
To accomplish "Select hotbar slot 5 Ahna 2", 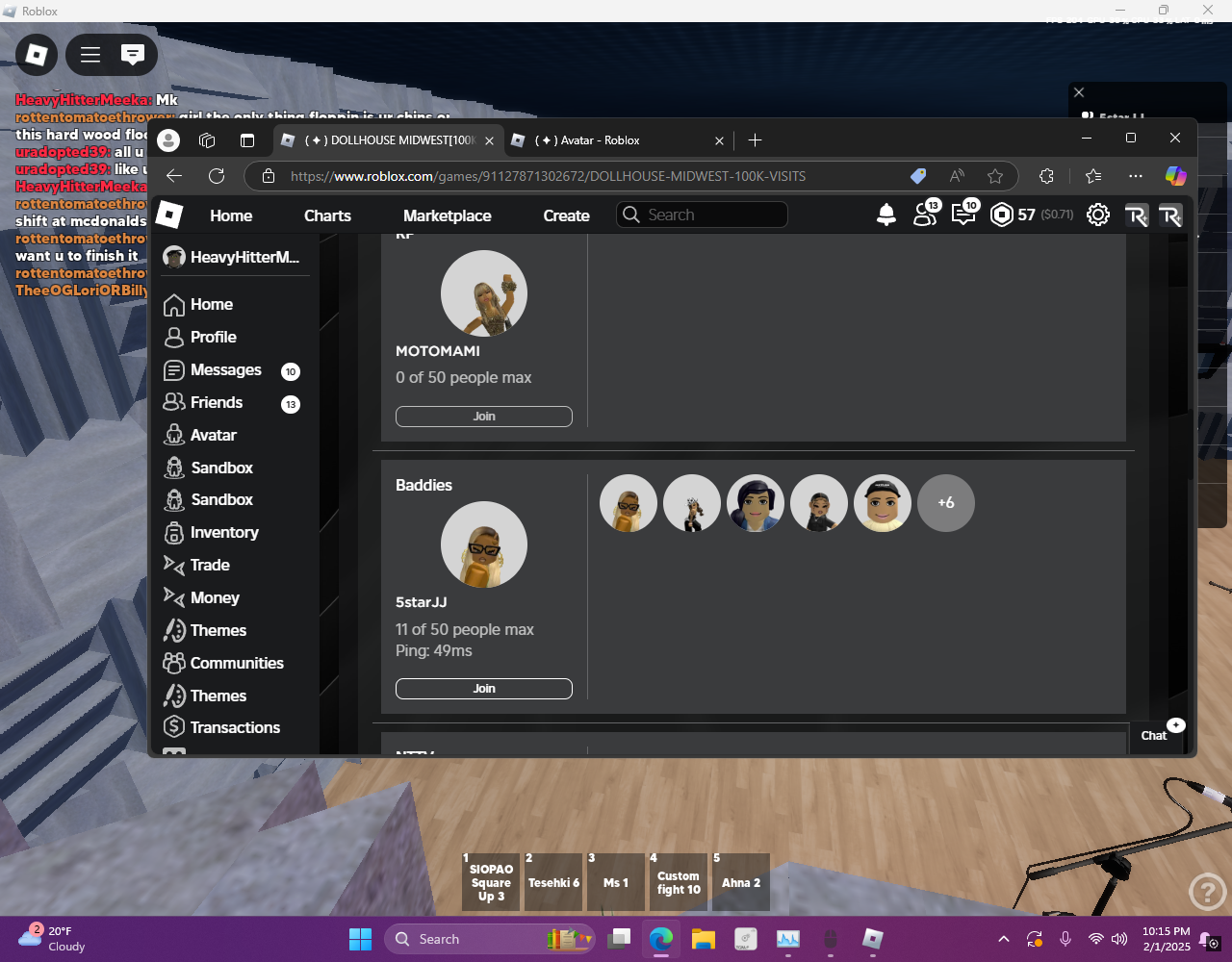I will tap(741, 882).
